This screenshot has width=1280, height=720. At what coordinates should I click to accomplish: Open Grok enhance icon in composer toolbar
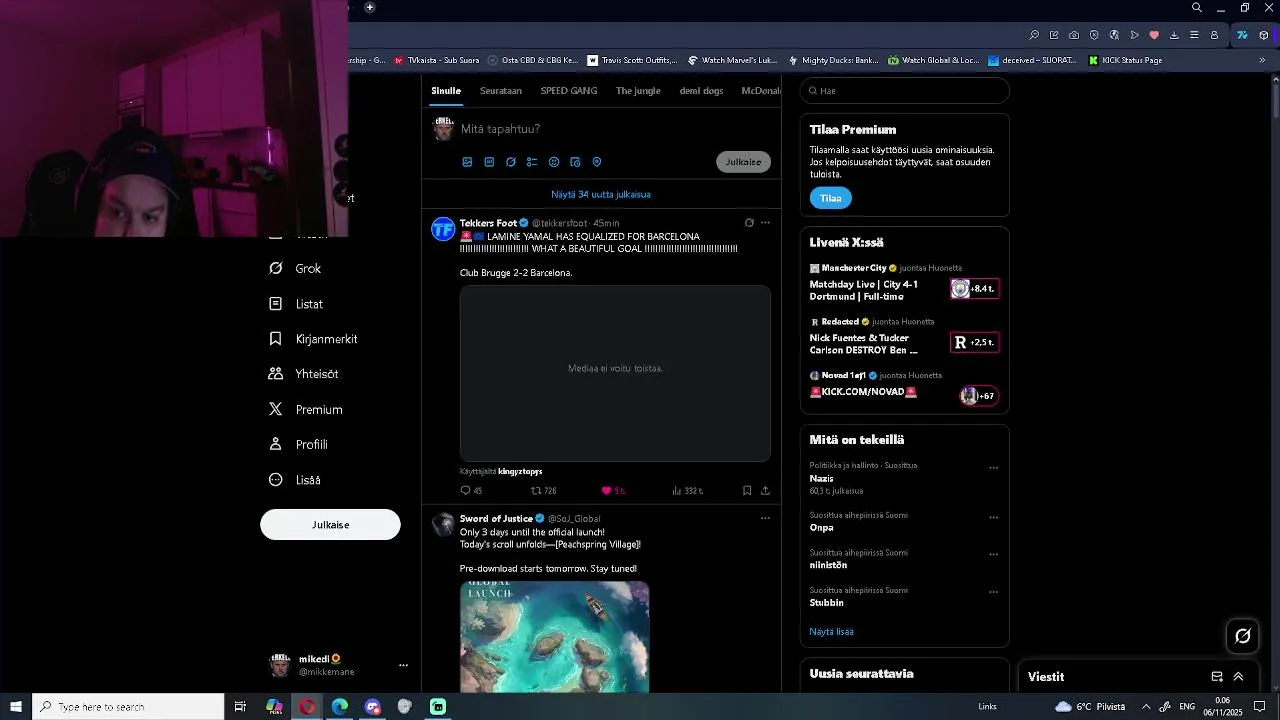tap(510, 162)
